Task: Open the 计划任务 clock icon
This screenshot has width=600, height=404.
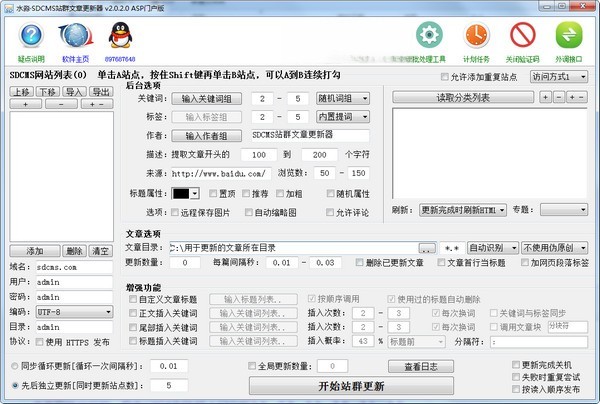Action: click(x=476, y=35)
